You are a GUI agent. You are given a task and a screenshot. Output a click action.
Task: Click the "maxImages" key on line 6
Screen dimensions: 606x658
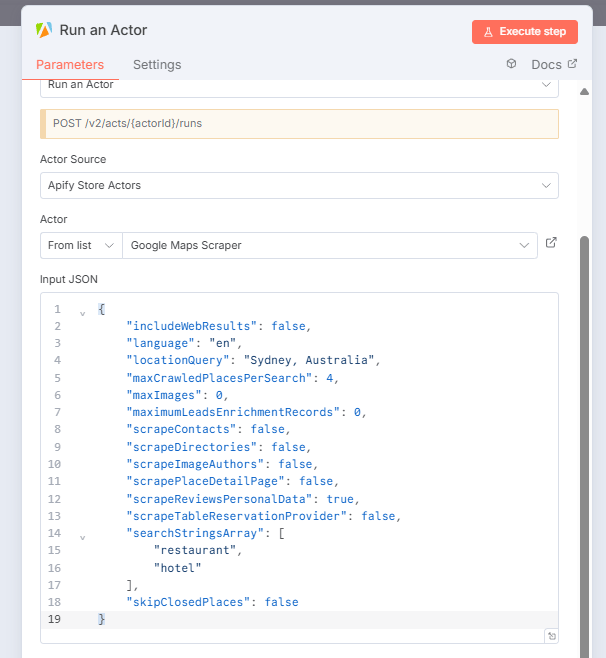[x=164, y=395]
